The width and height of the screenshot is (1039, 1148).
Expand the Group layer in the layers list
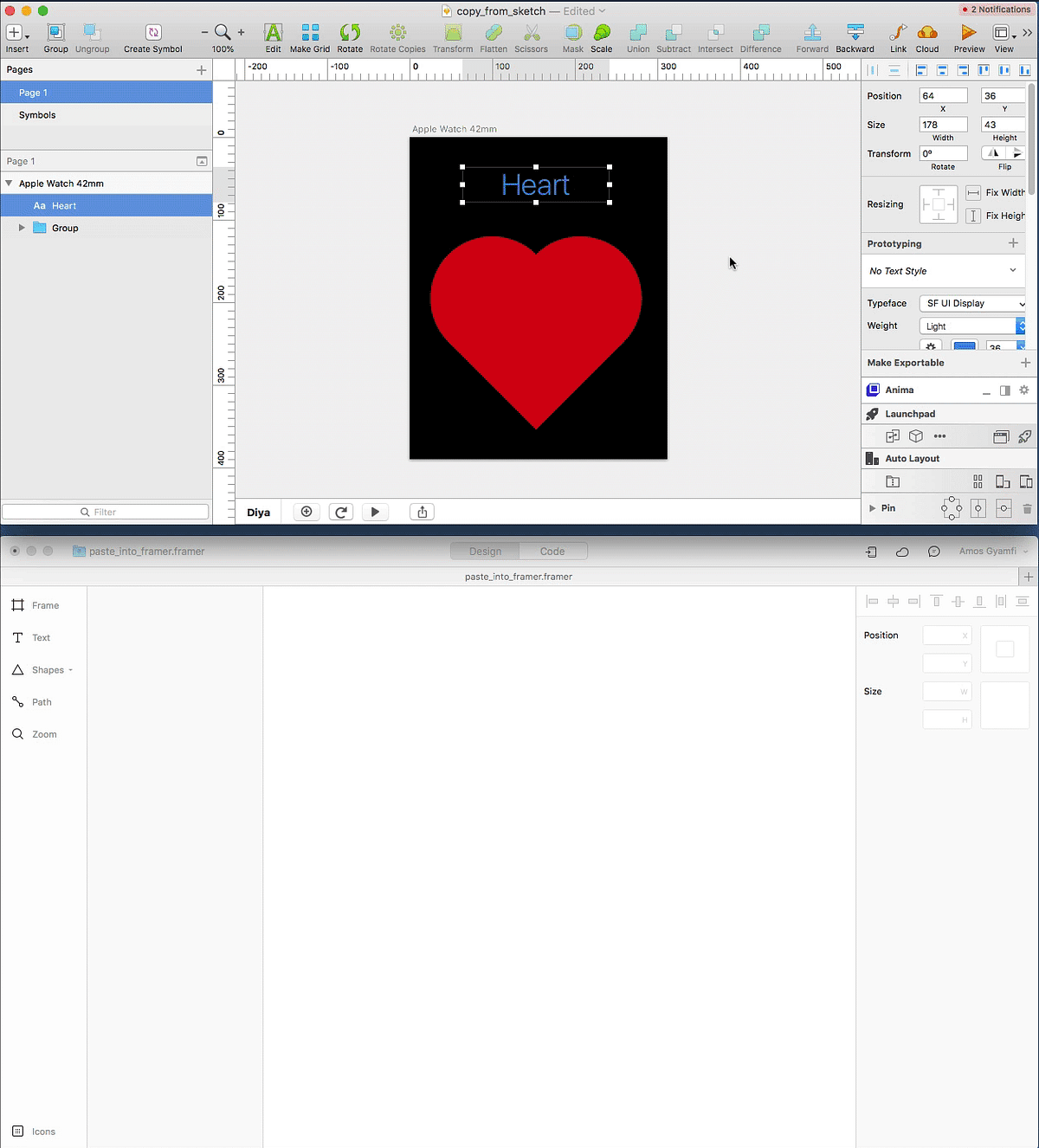pyautogui.click(x=22, y=228)
